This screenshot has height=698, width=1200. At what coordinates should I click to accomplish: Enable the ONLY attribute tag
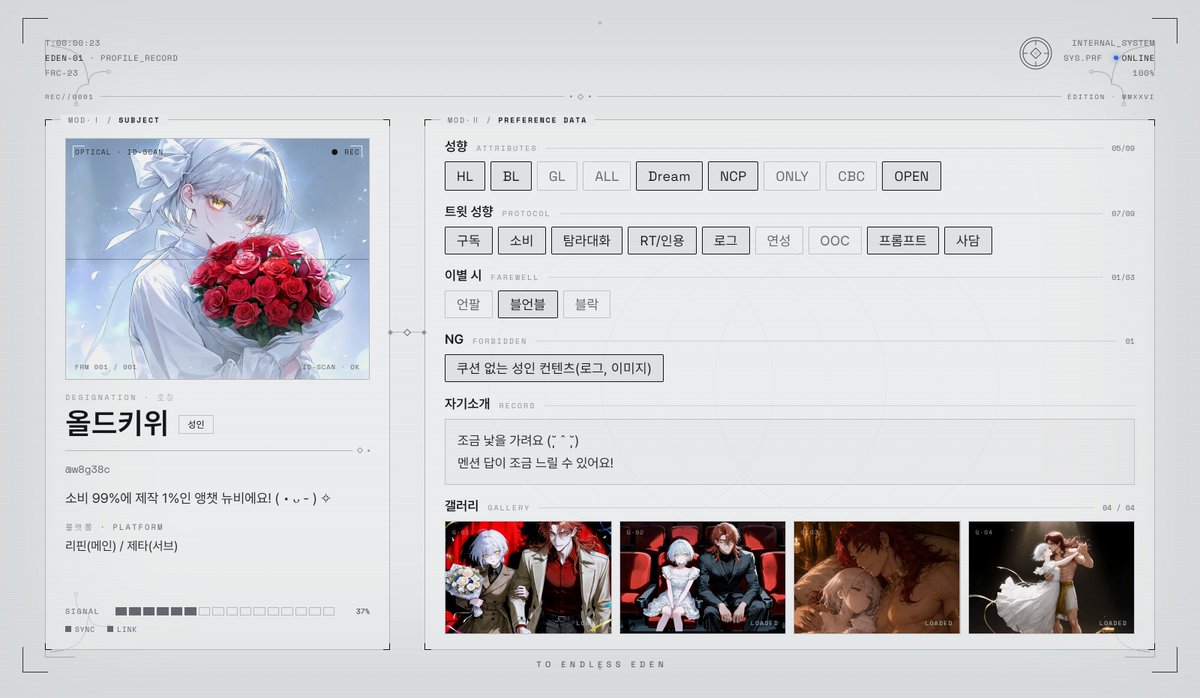tap(792, 176)
